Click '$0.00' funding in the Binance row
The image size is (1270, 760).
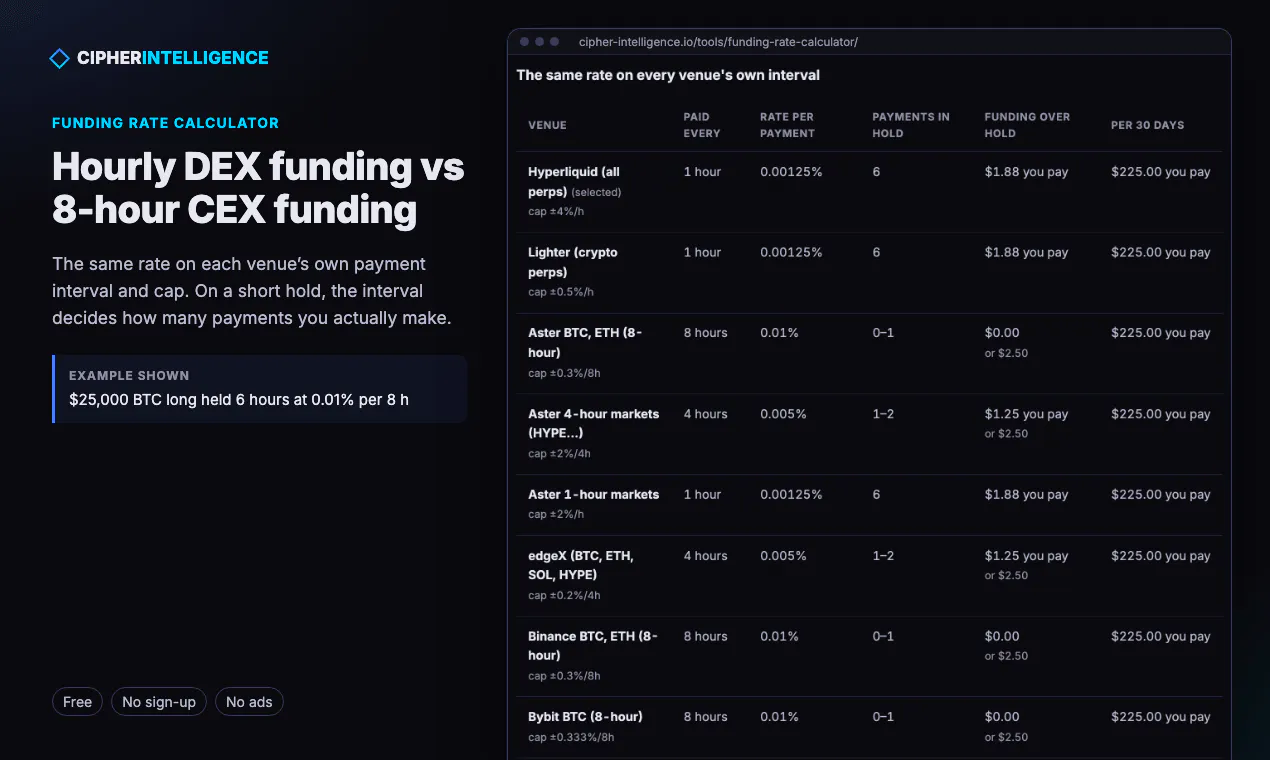(x=1002, y=636)
